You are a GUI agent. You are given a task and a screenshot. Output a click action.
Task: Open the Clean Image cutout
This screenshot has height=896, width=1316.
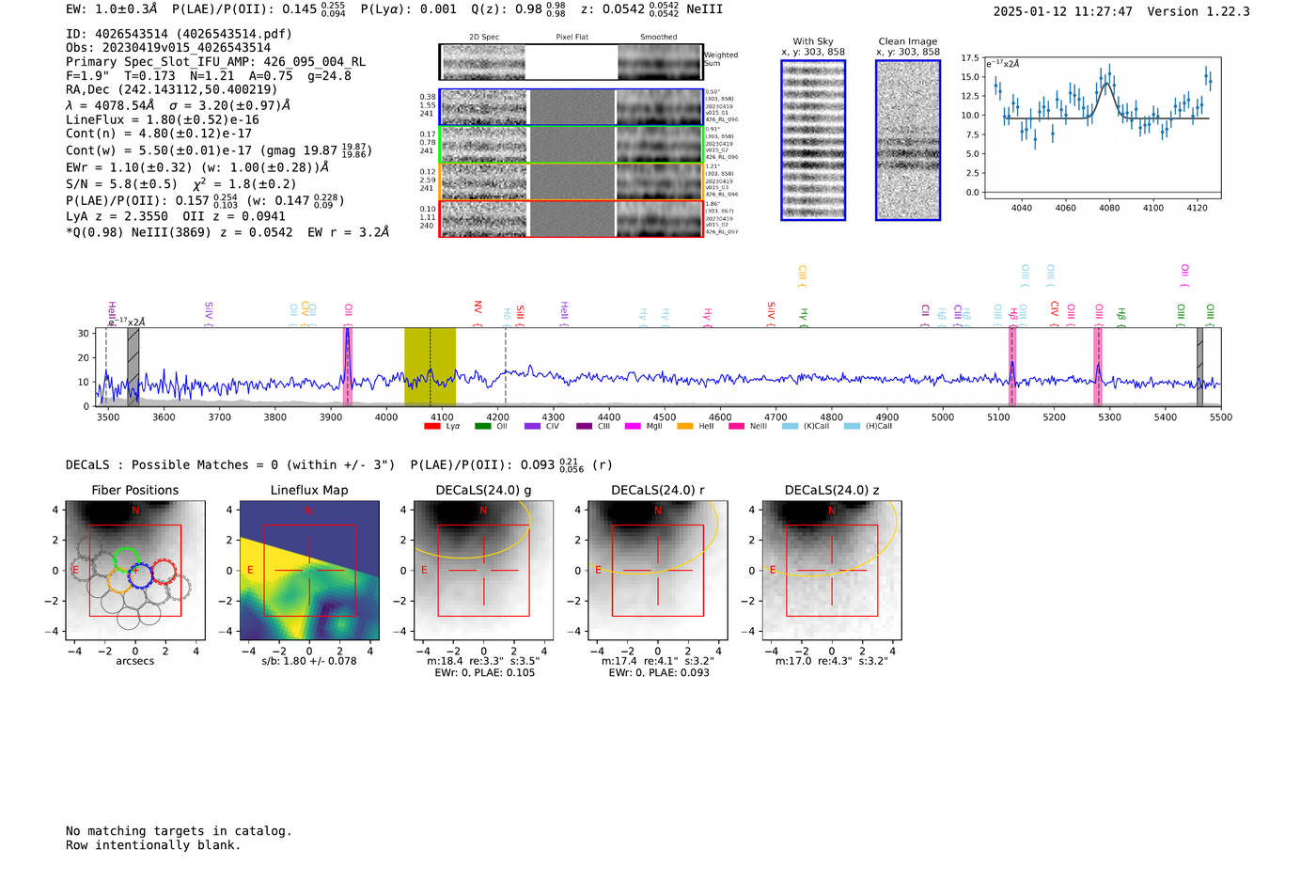(x=908, y=140)
